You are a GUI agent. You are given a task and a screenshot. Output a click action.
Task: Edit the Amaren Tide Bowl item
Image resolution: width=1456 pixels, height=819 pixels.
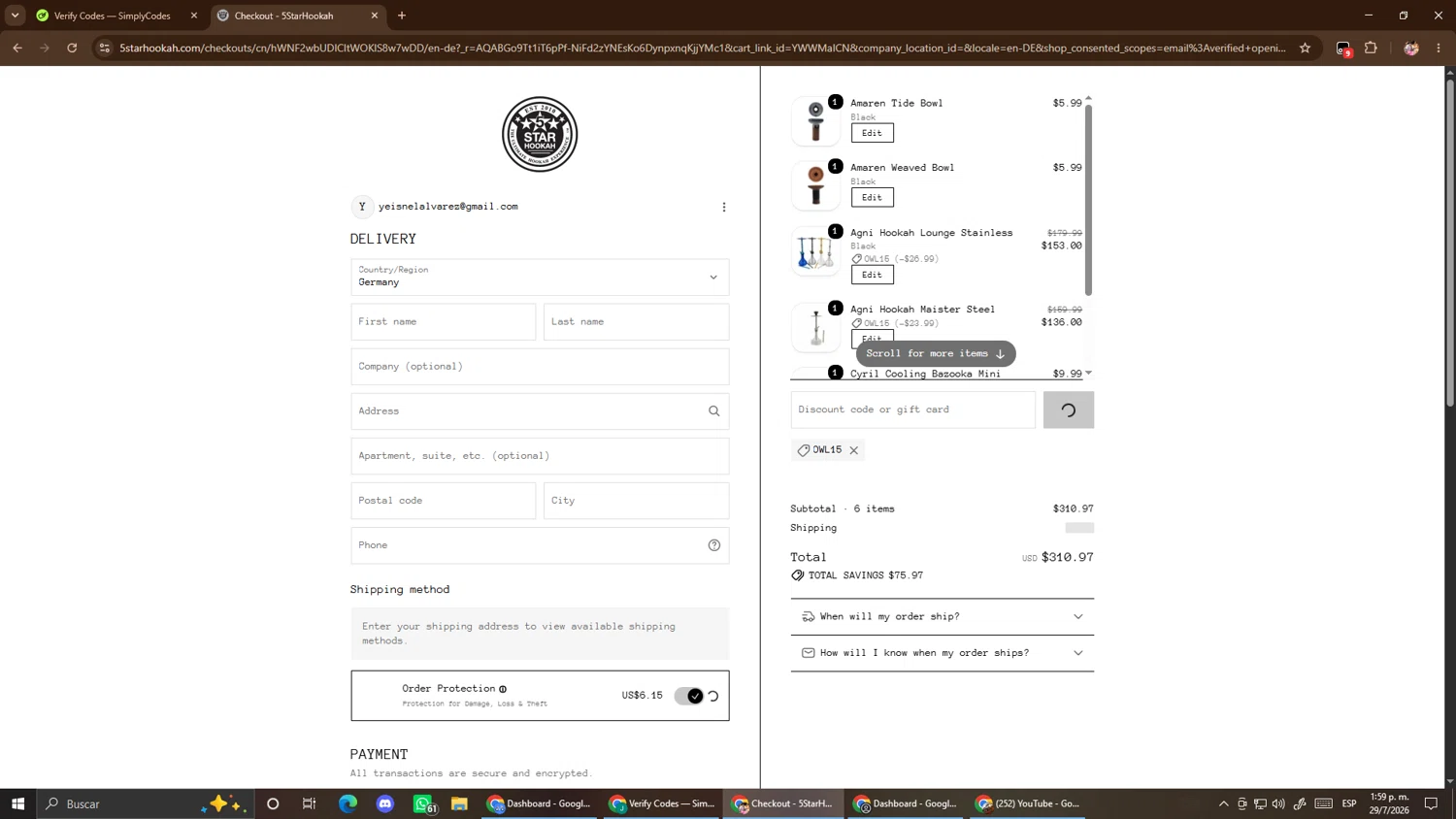click(x=873, y=133)
